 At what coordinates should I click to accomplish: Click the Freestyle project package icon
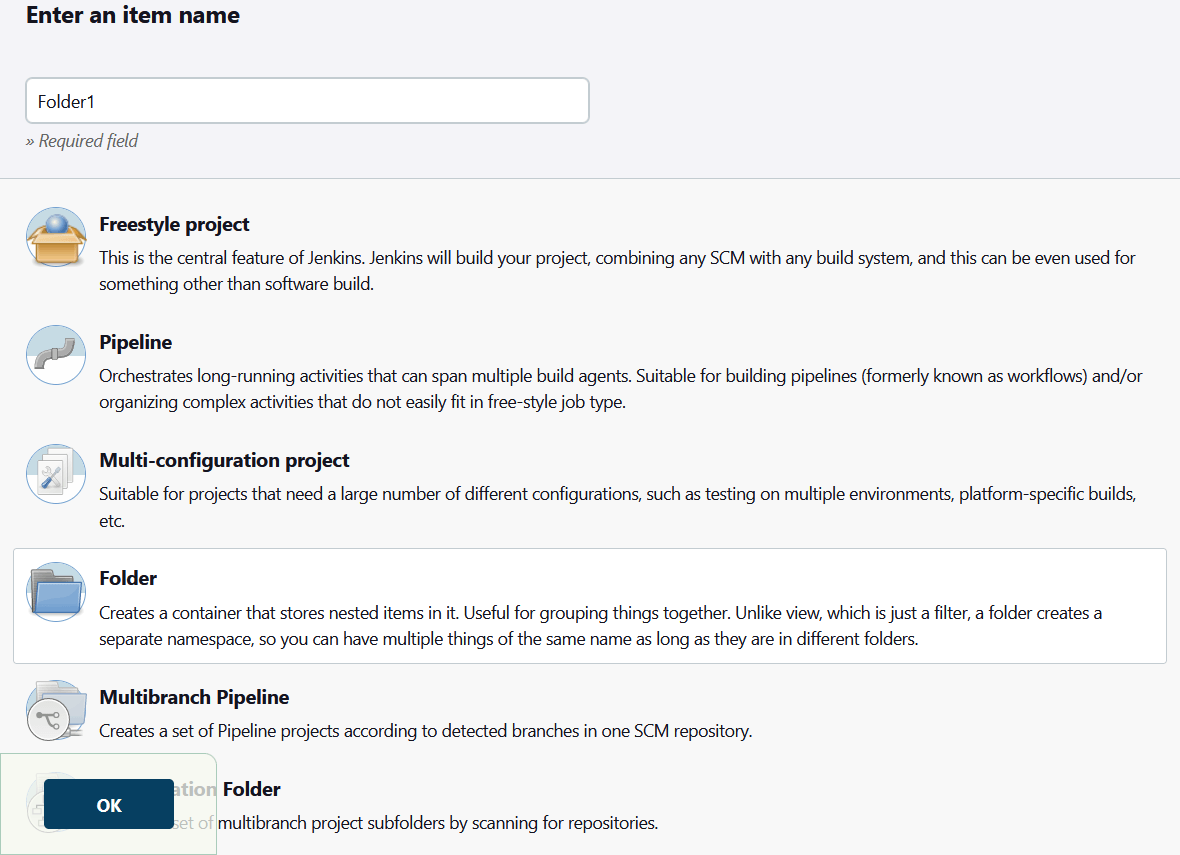point(56,237)
